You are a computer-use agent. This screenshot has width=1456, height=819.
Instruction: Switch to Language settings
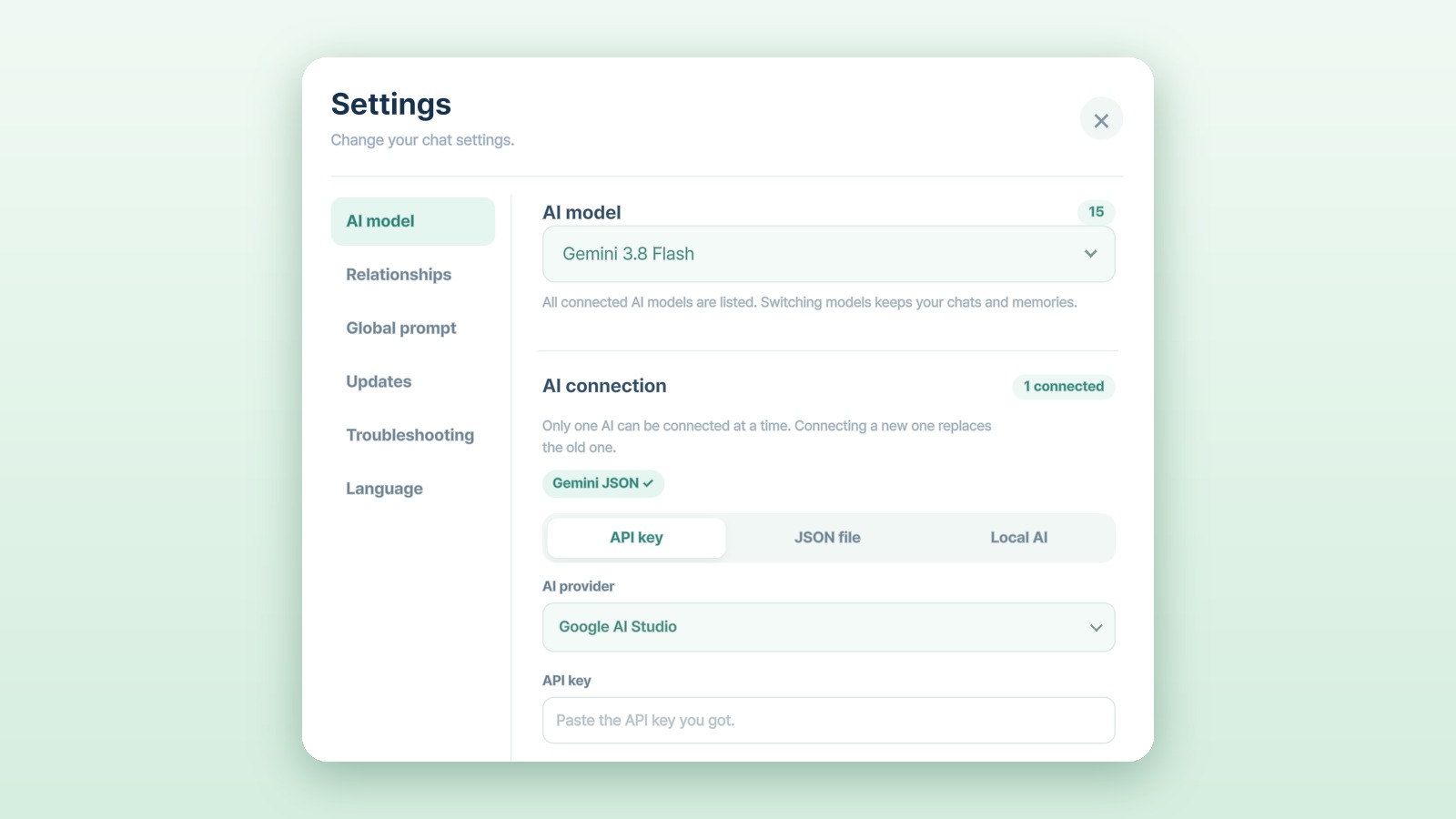(x=412, y=489)
